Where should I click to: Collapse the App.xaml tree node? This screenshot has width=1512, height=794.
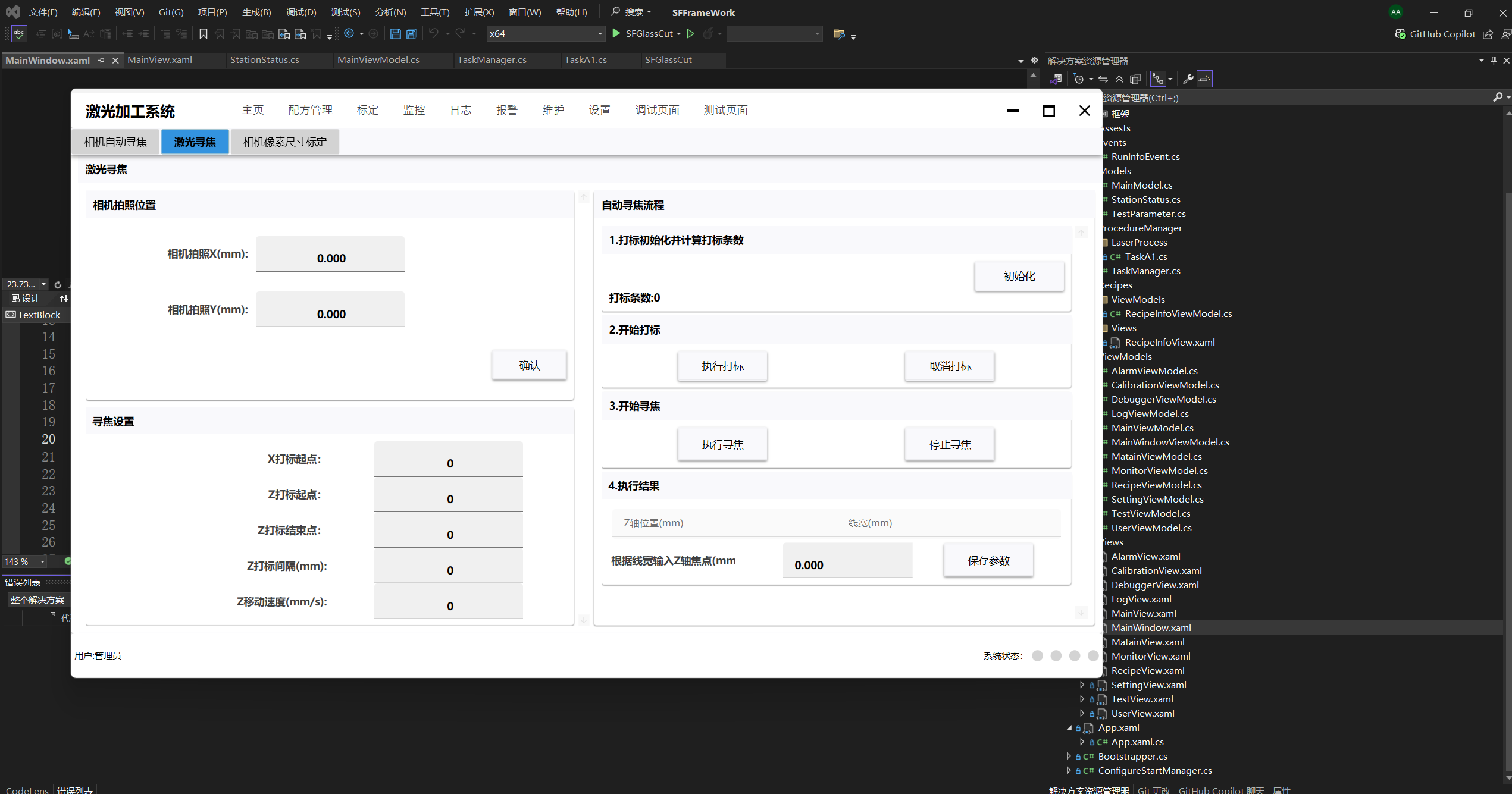1069,727
